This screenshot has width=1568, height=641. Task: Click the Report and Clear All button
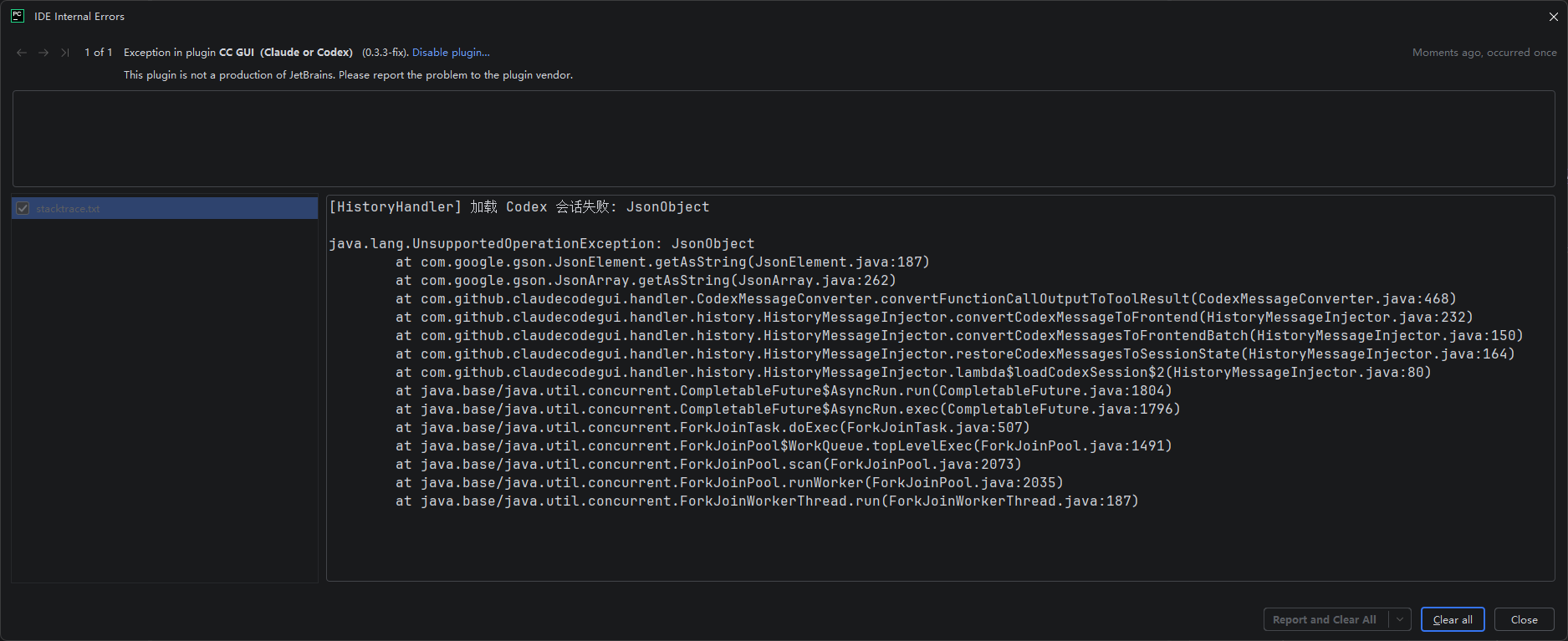click(1325, 619)
